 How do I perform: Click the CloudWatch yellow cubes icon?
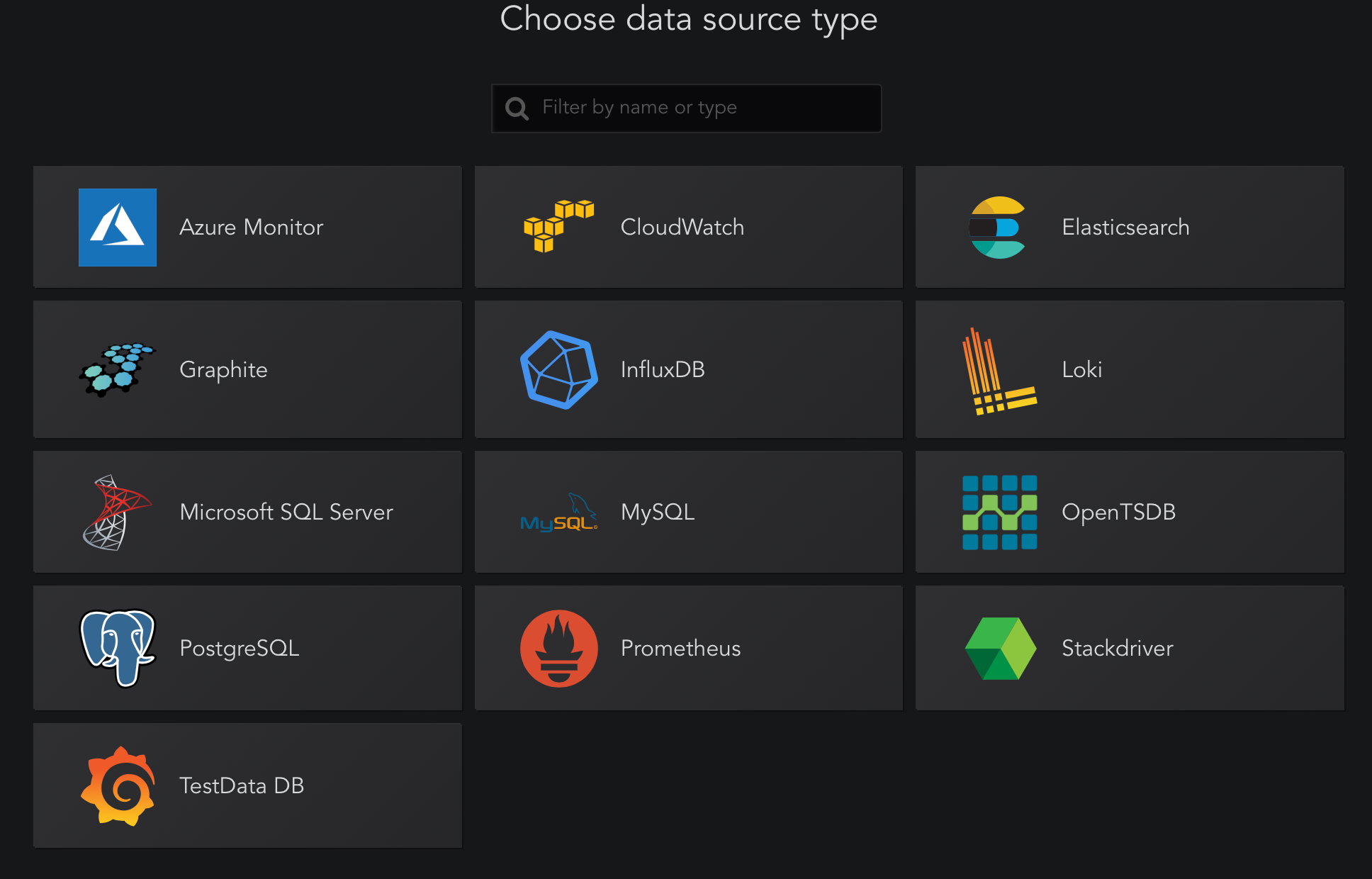point(558,226)
